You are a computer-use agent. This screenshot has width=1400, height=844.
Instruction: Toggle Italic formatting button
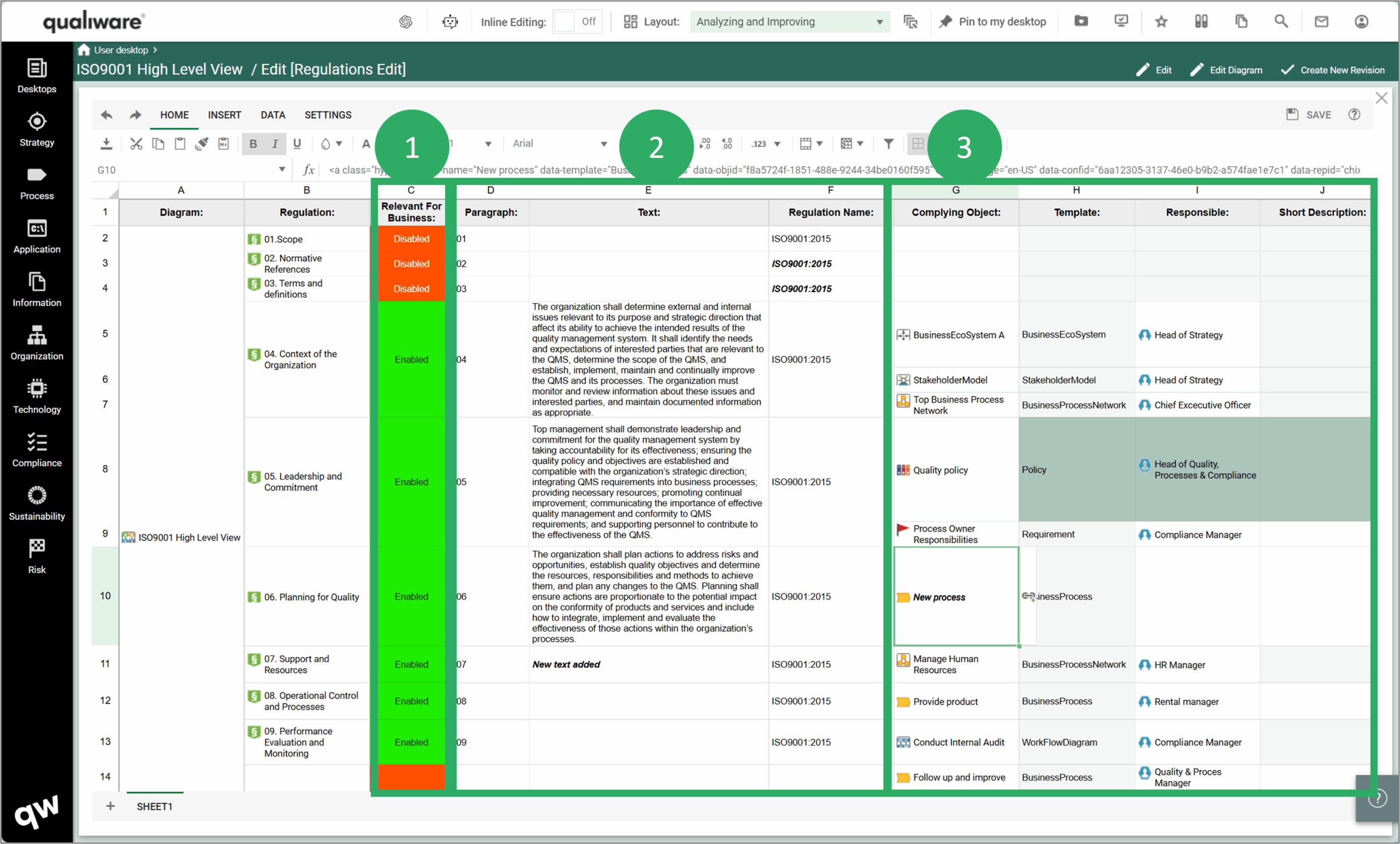(x=275, y=144)
